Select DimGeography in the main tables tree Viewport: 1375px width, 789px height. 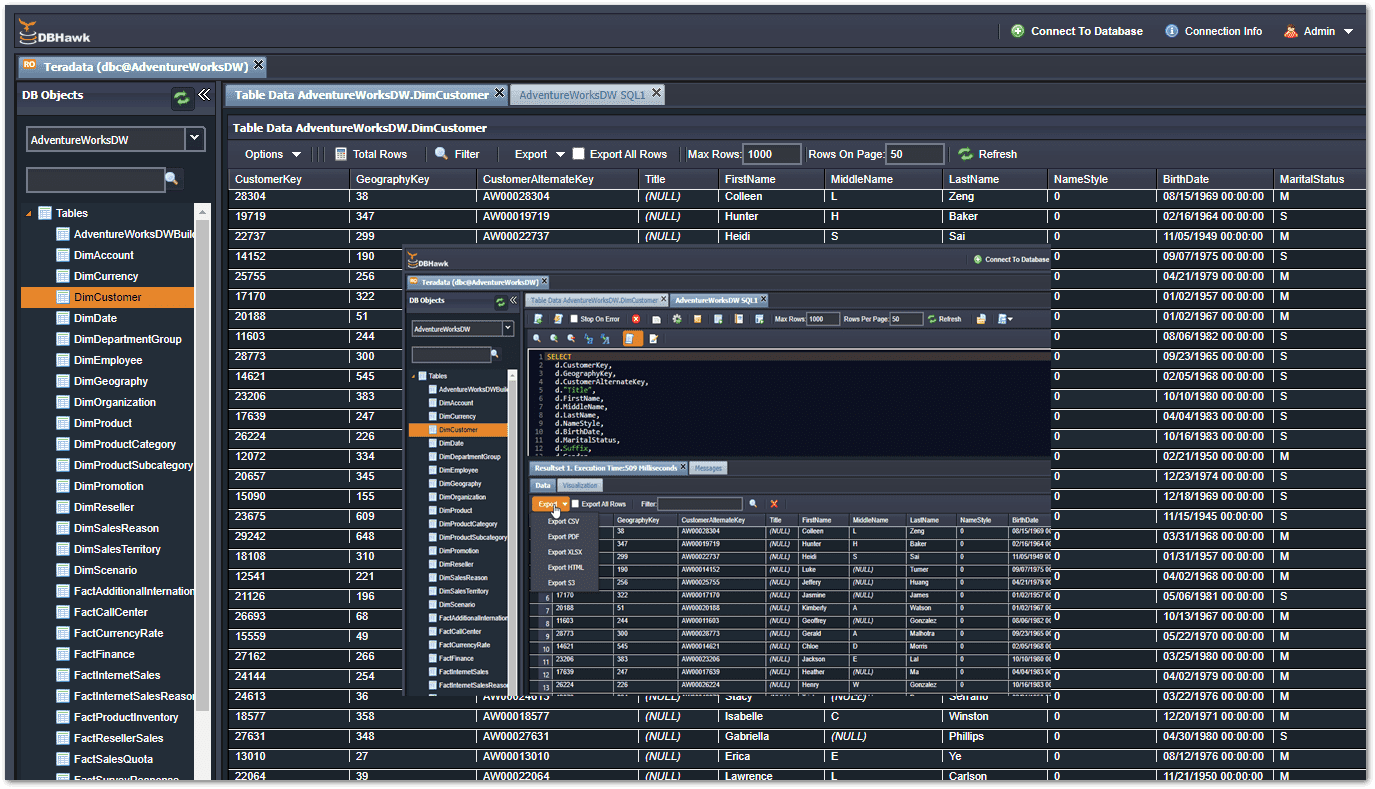pos(111,381)
